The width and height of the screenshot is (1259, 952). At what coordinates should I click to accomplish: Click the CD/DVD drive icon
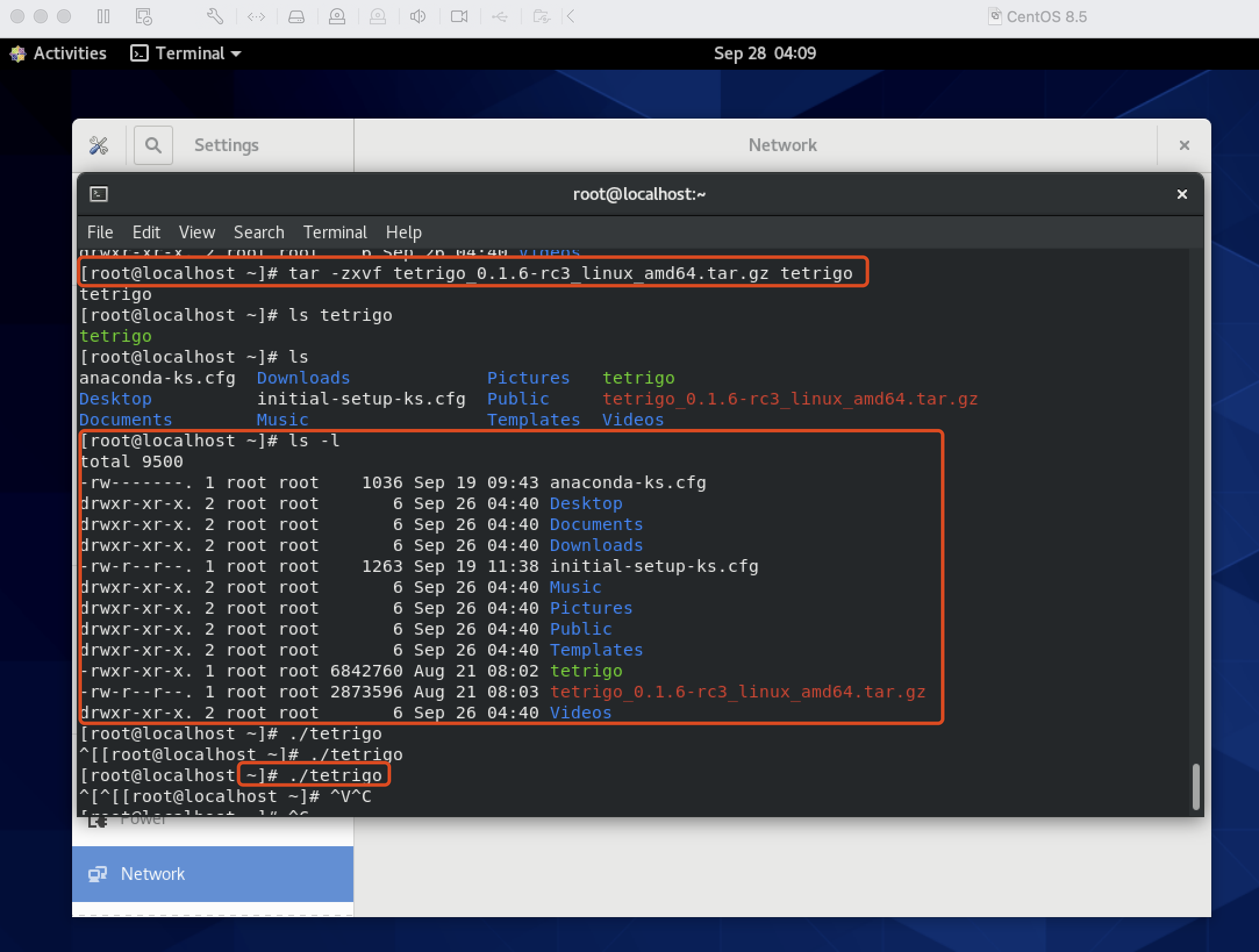coord(337,16)
